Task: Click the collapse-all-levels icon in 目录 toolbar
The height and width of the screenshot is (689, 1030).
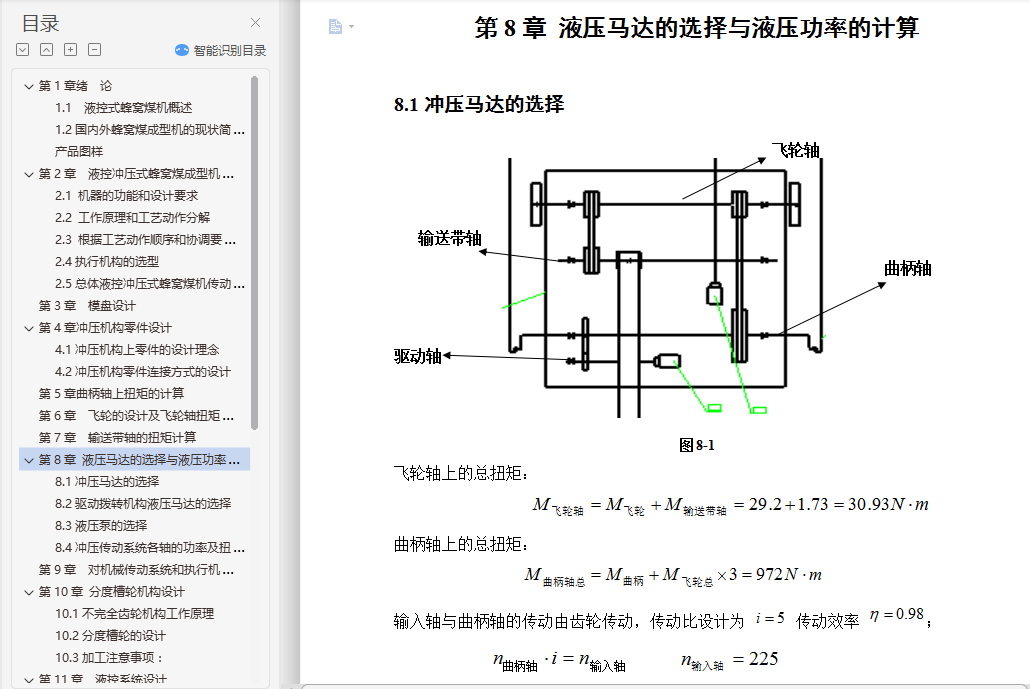Action: pos(47,50)
